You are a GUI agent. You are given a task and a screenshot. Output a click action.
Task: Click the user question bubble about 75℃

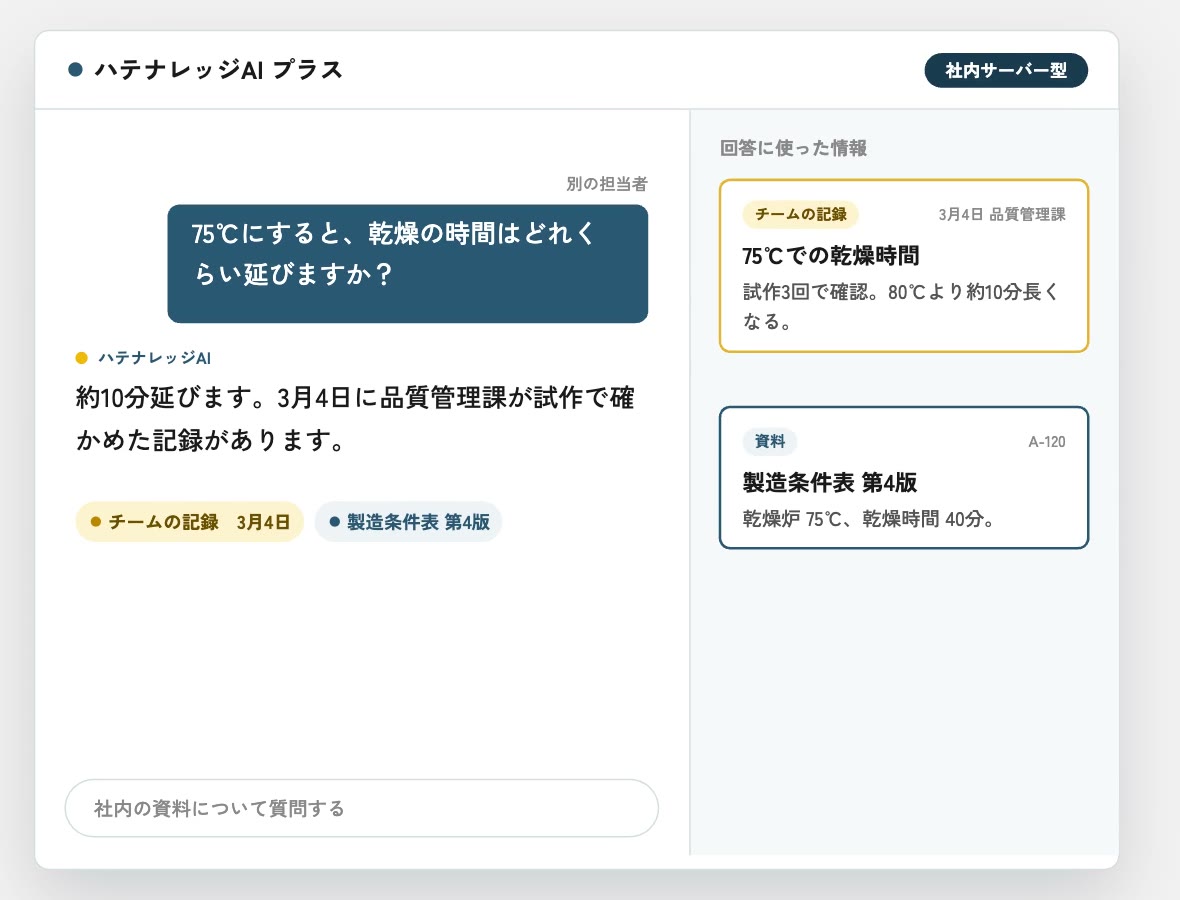408,263
